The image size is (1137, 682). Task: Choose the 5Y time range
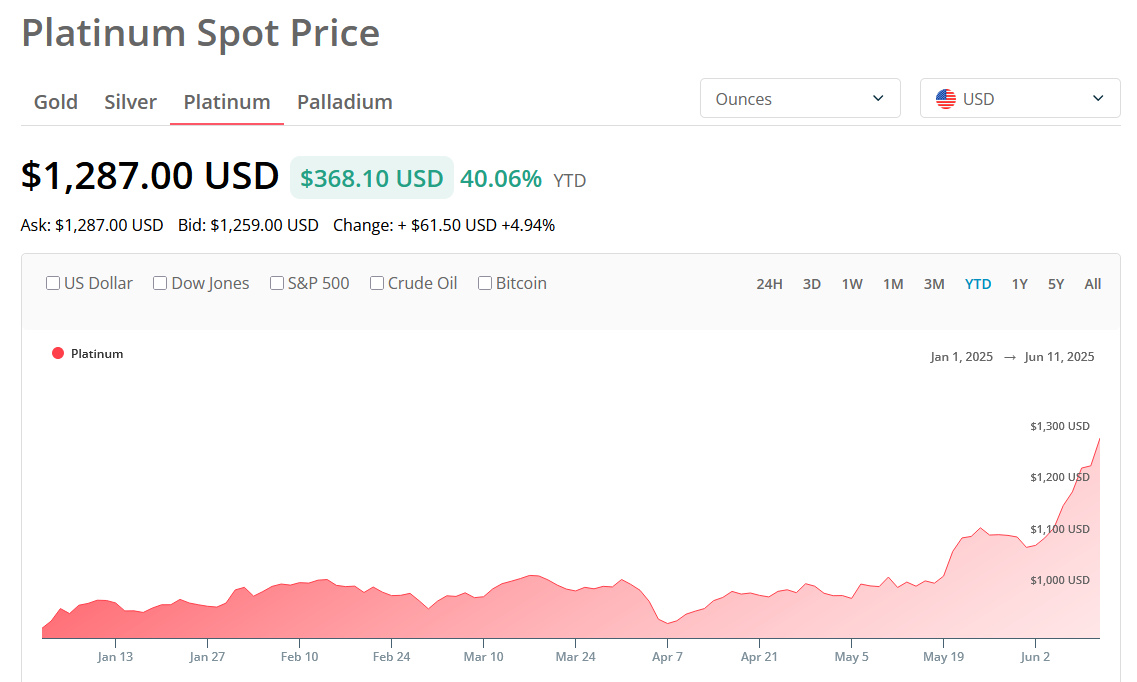point(1056,284)
